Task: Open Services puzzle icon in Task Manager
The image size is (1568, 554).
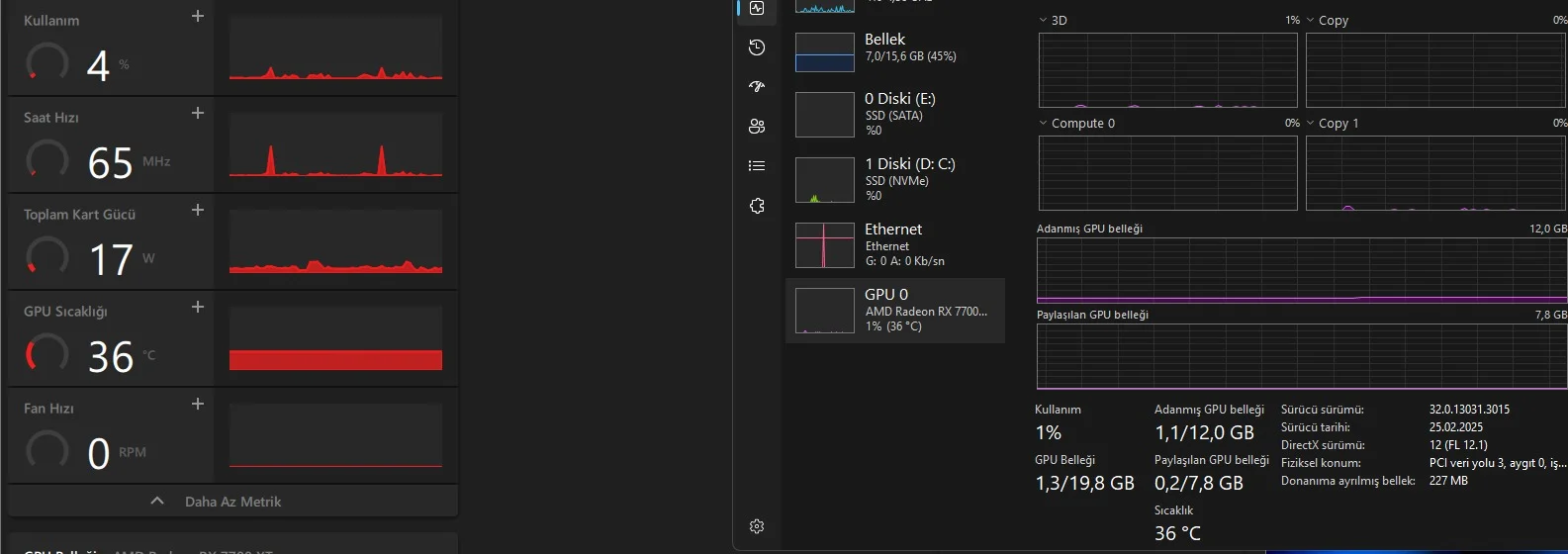Action: [x=757, y=206]
